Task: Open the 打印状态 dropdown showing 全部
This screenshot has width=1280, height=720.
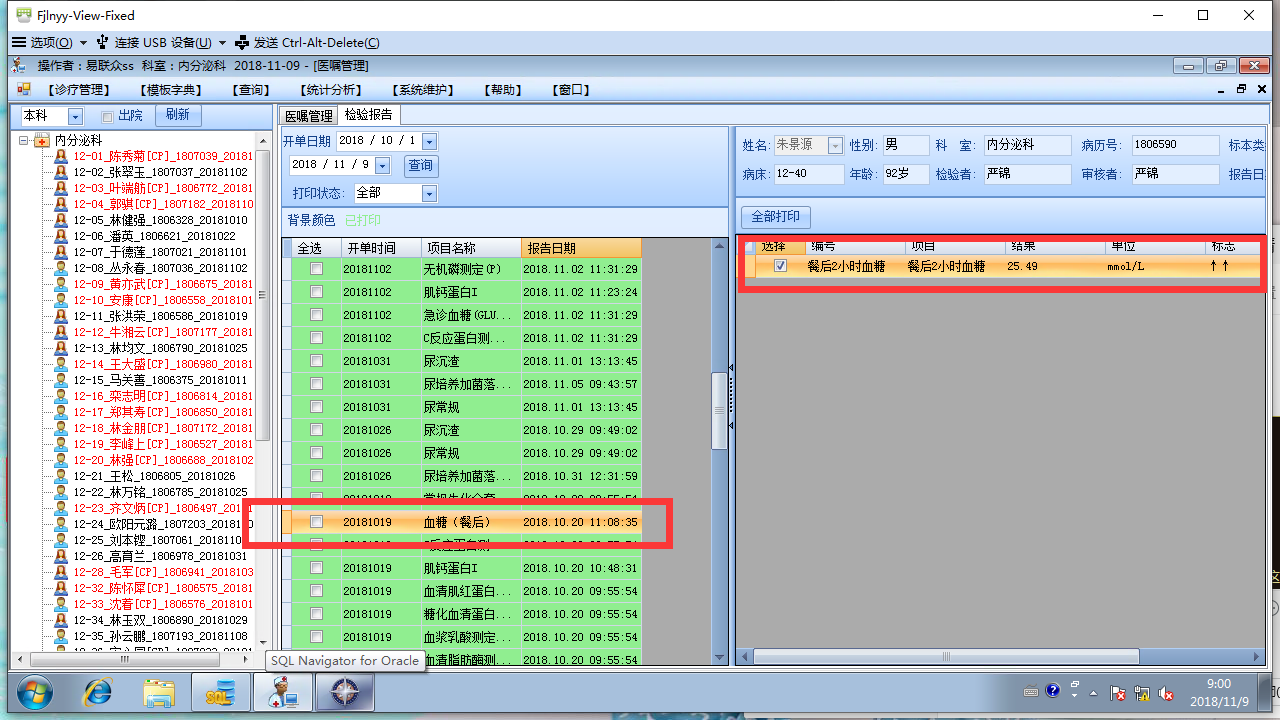Action: point(430,193)
